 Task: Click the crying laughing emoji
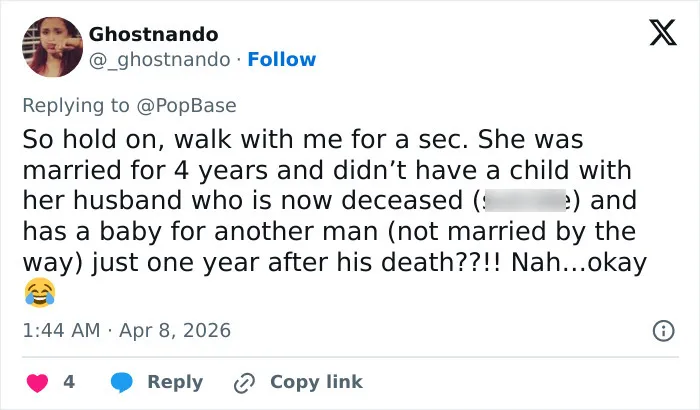click(40, 293)
